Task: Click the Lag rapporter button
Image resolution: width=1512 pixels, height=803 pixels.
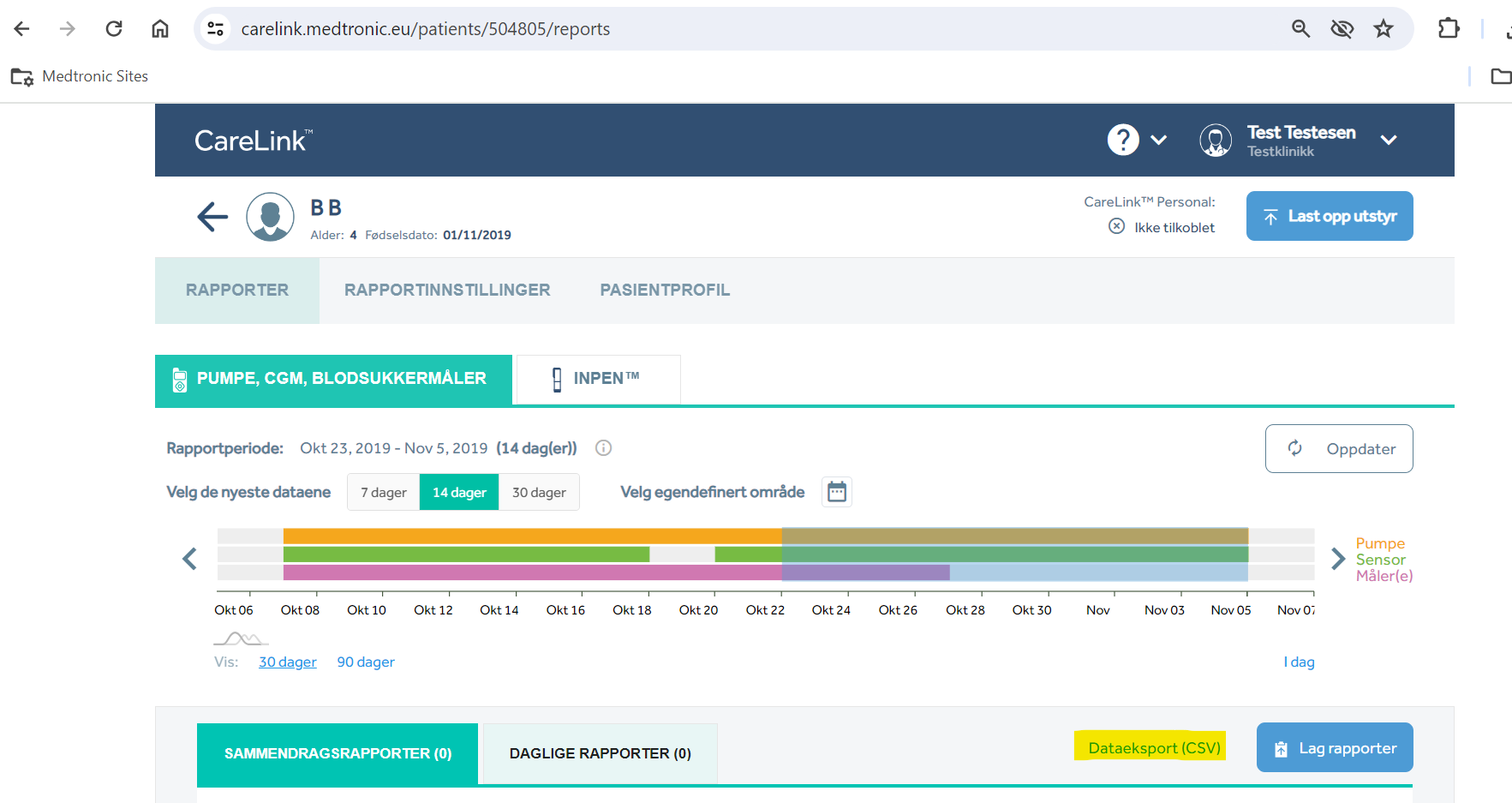Action: (1335, 748)
